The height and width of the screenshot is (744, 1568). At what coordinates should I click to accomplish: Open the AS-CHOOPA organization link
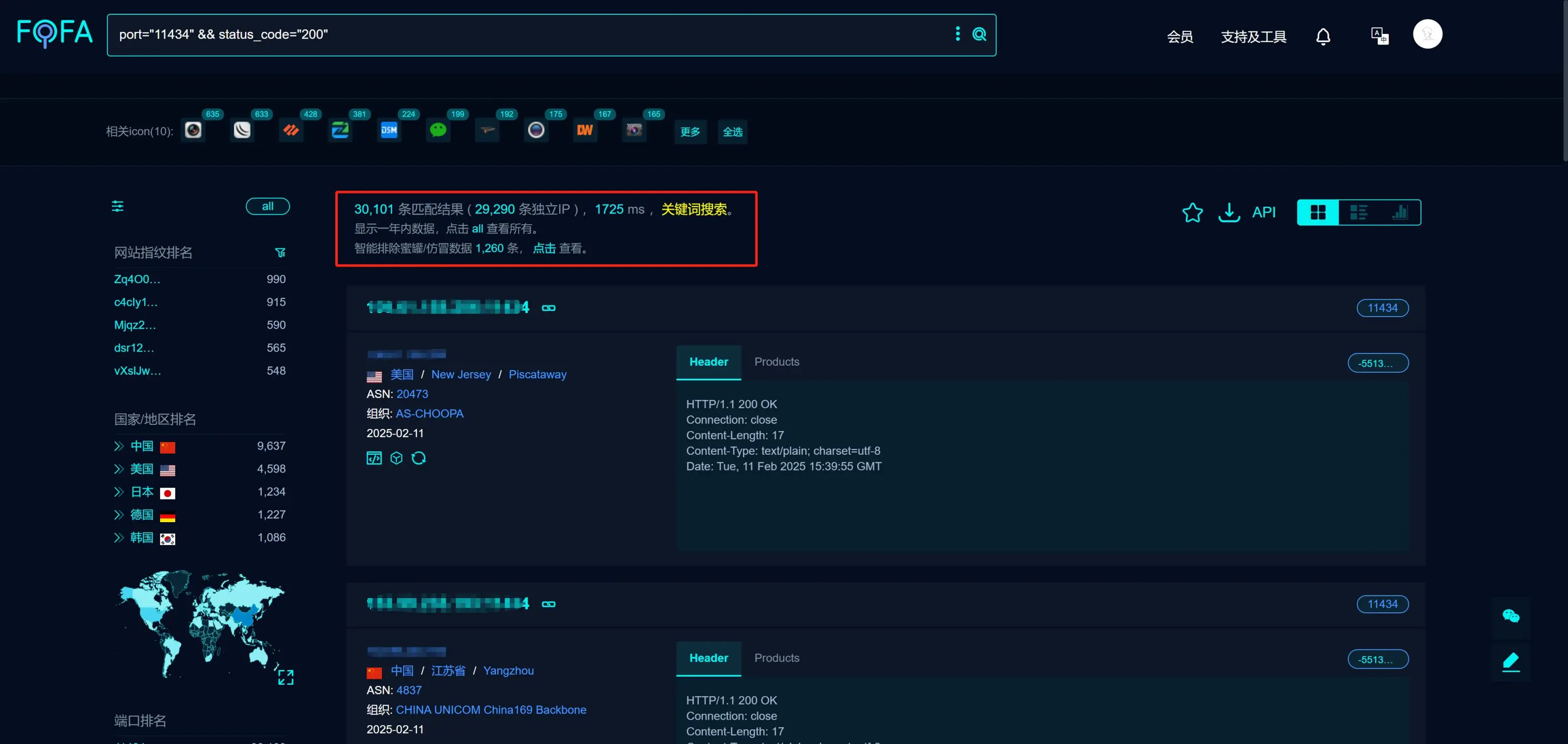(x=429, y=413)
